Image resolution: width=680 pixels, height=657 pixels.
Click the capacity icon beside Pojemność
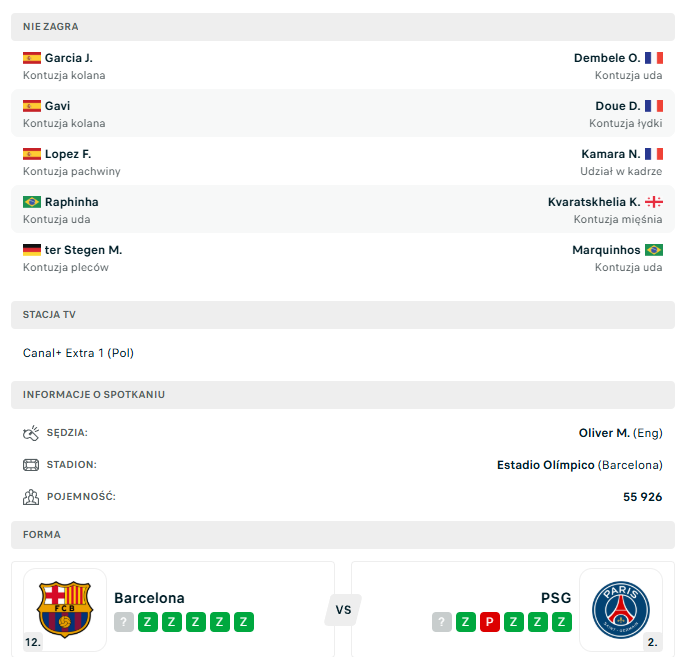(31, 497)
